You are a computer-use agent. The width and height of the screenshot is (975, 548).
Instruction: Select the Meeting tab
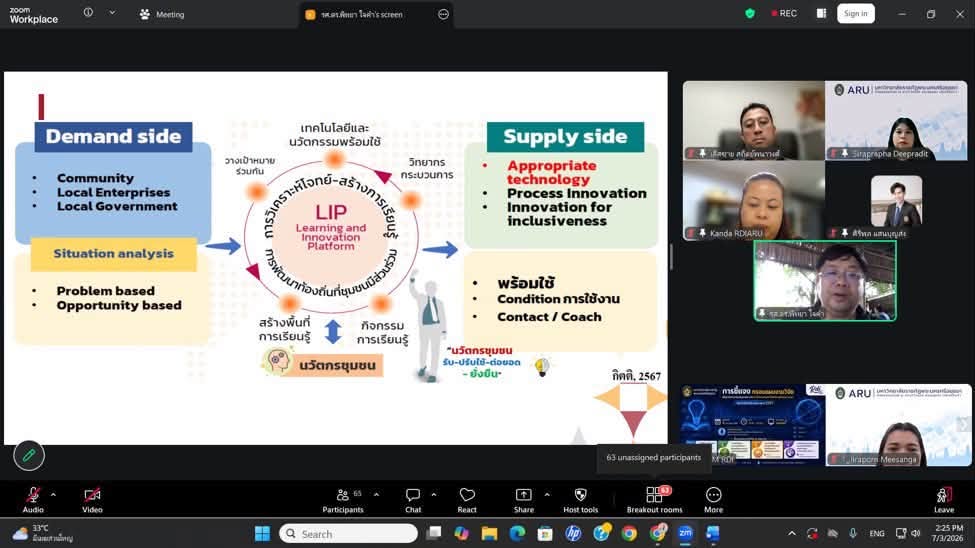coord(162,14)
